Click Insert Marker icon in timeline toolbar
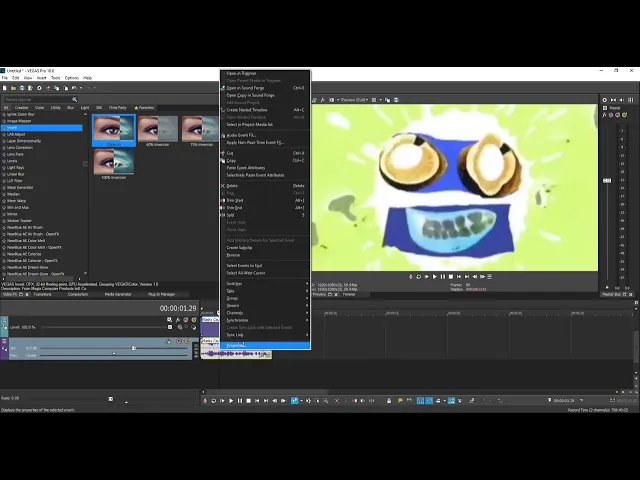The height and width of the screenshot is (480, 640). [x=400, y=401]
